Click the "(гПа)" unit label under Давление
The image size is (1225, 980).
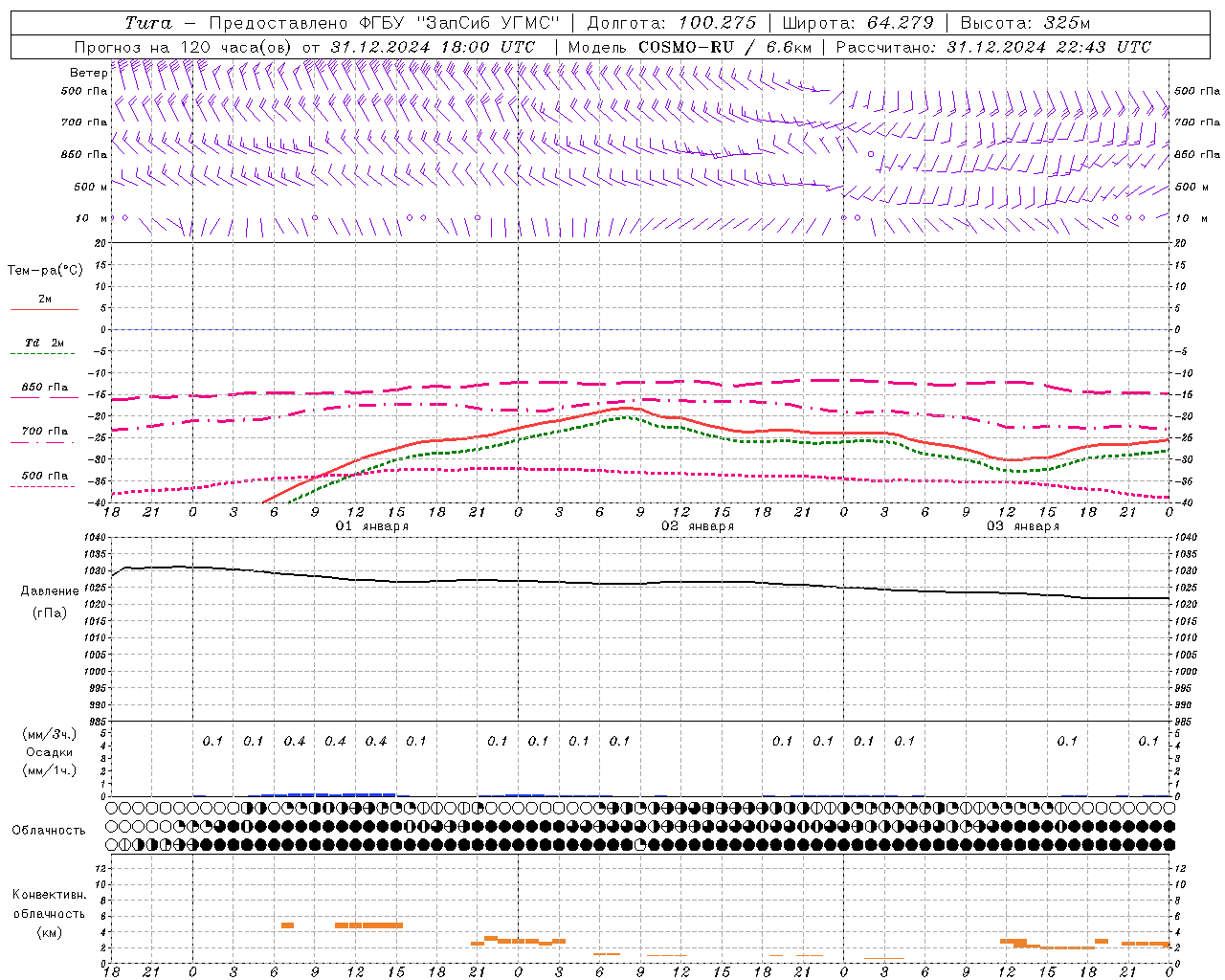(x=50, y=613)
